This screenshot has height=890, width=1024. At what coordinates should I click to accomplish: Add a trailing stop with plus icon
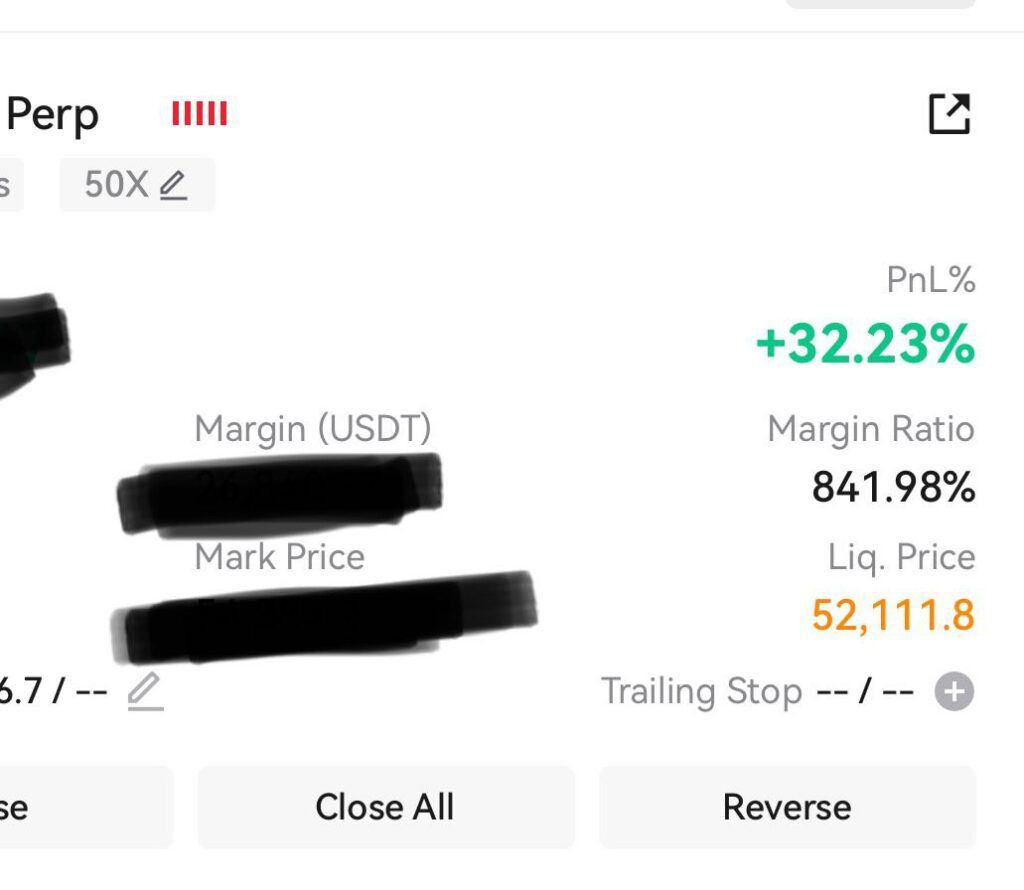coord(954,691)
